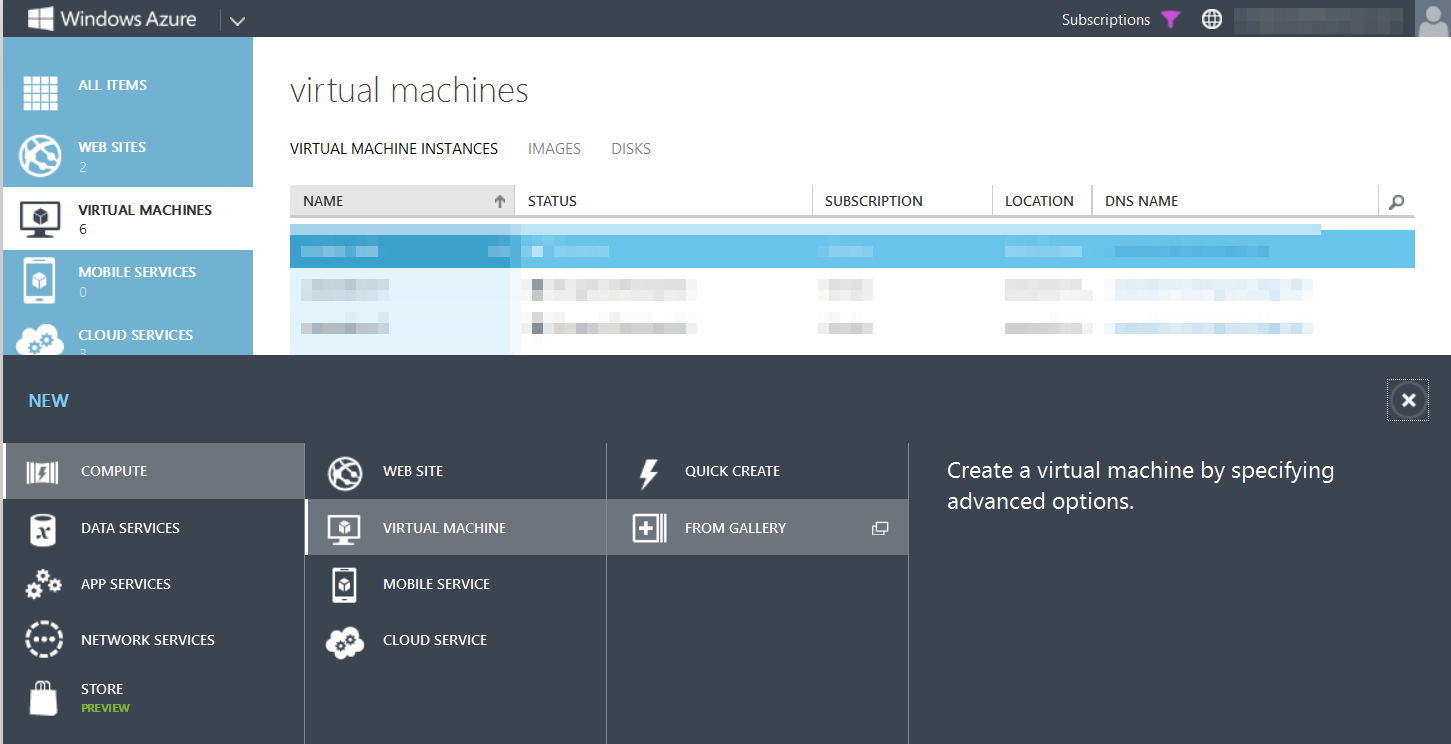Choose Mobile Service in the New panel
The width and height of the screenshot is (1451, 744).
456,584
